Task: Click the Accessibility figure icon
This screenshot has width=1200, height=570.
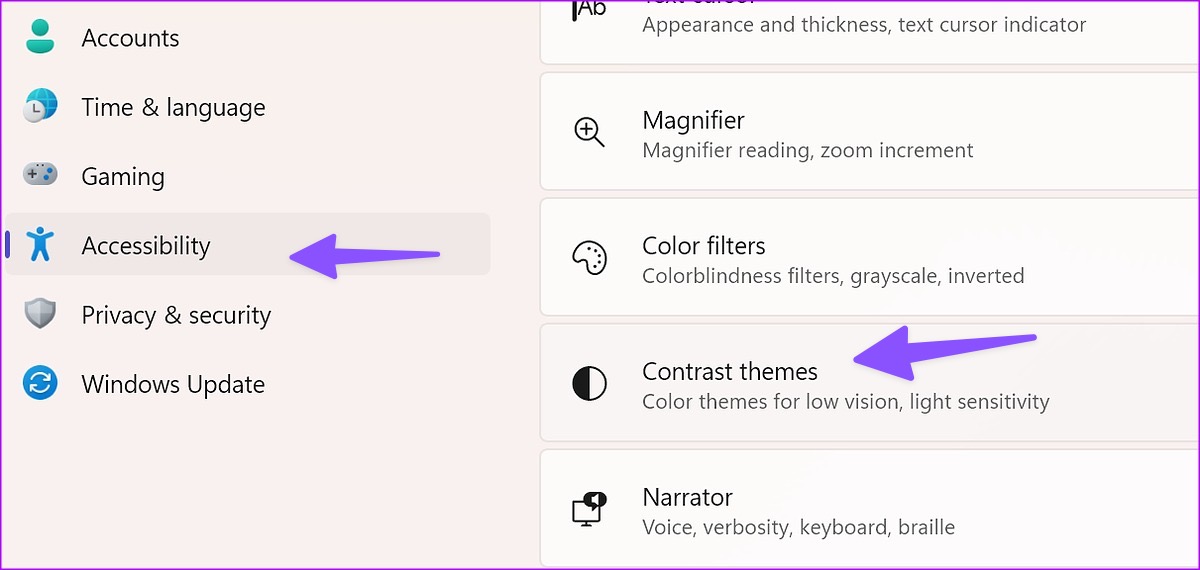Action: [40, 244]
